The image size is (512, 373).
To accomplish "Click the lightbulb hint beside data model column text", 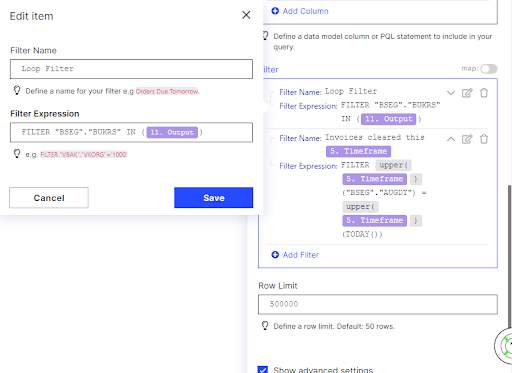I will point(265,36).
